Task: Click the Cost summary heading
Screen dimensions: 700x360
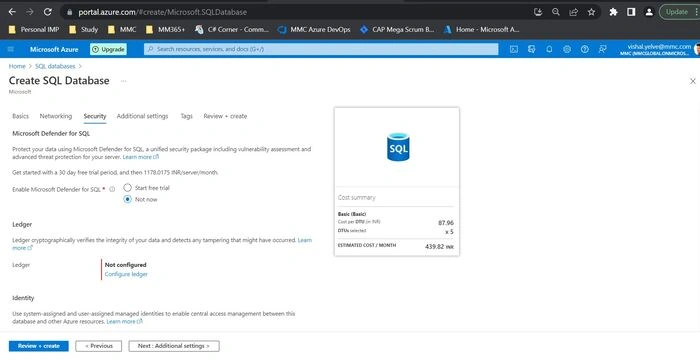Action: click(357, 197)
